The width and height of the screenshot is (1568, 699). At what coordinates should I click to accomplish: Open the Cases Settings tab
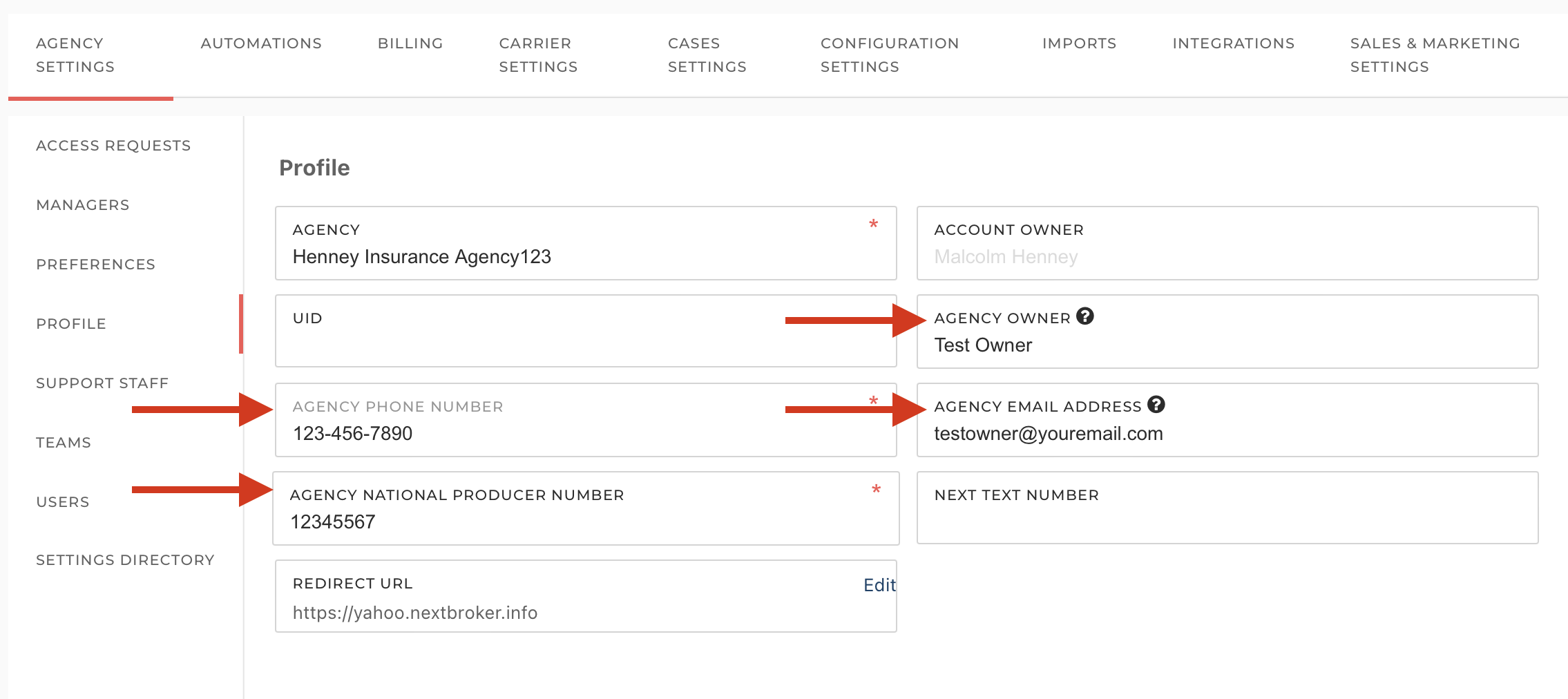coord(707,55)
